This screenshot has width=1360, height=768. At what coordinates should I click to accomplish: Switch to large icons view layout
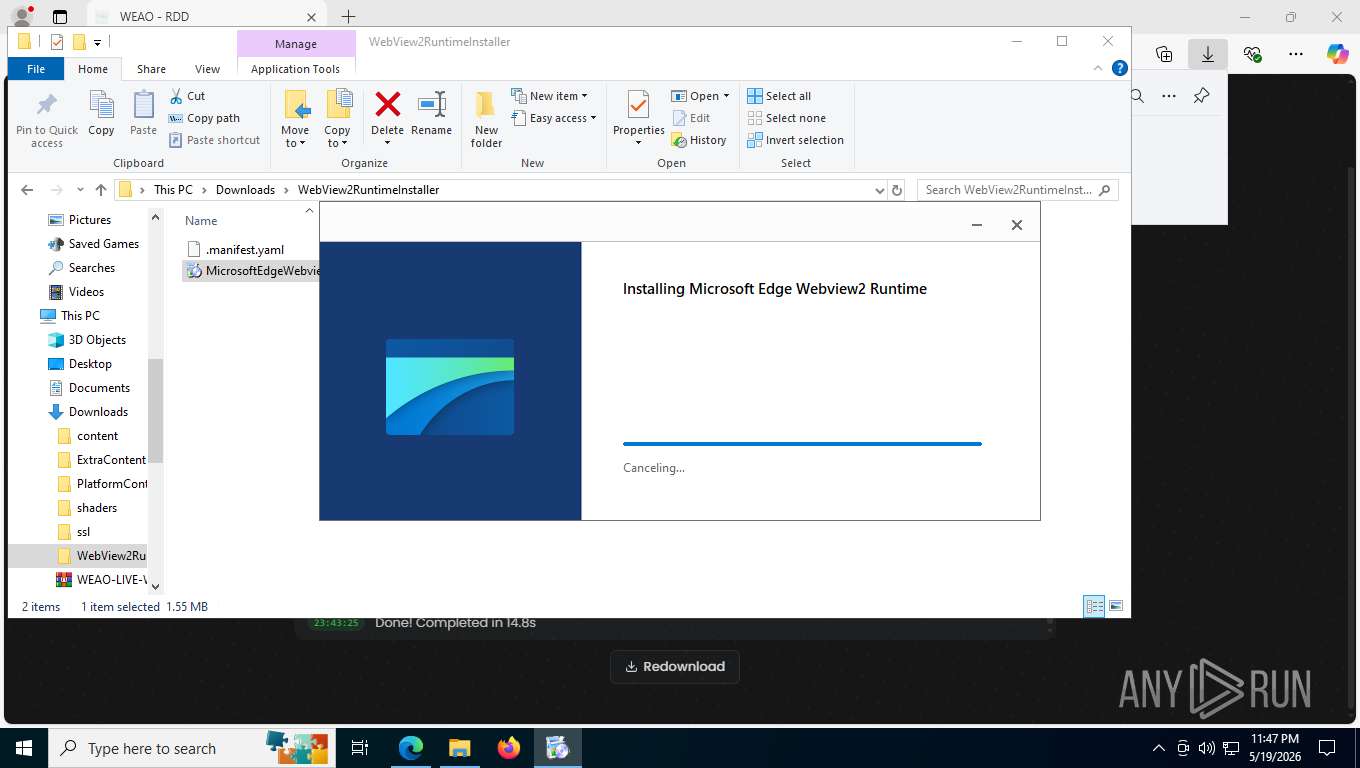click(x=1116, y=606)
